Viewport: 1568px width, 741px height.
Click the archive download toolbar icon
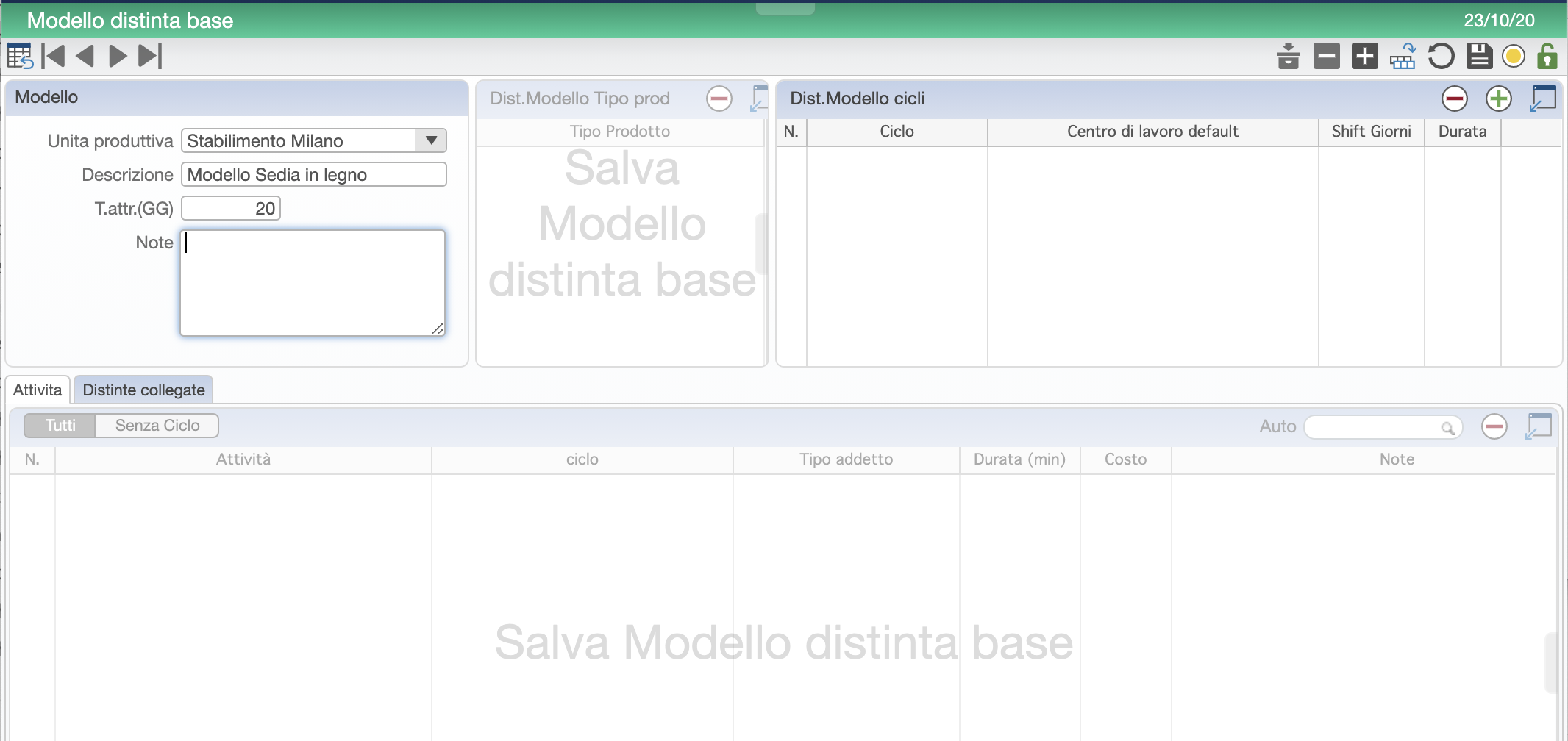pyautogui.click(x=1289, y=56)
